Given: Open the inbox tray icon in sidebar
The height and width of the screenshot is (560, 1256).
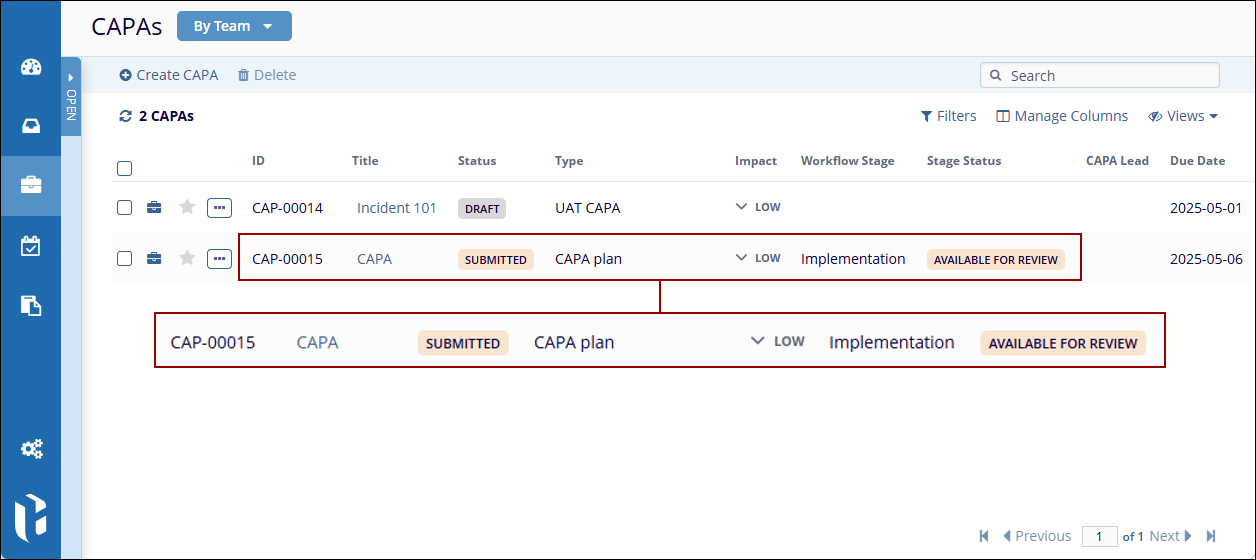Looking at the screenshot, I should [x=31, y=126].
